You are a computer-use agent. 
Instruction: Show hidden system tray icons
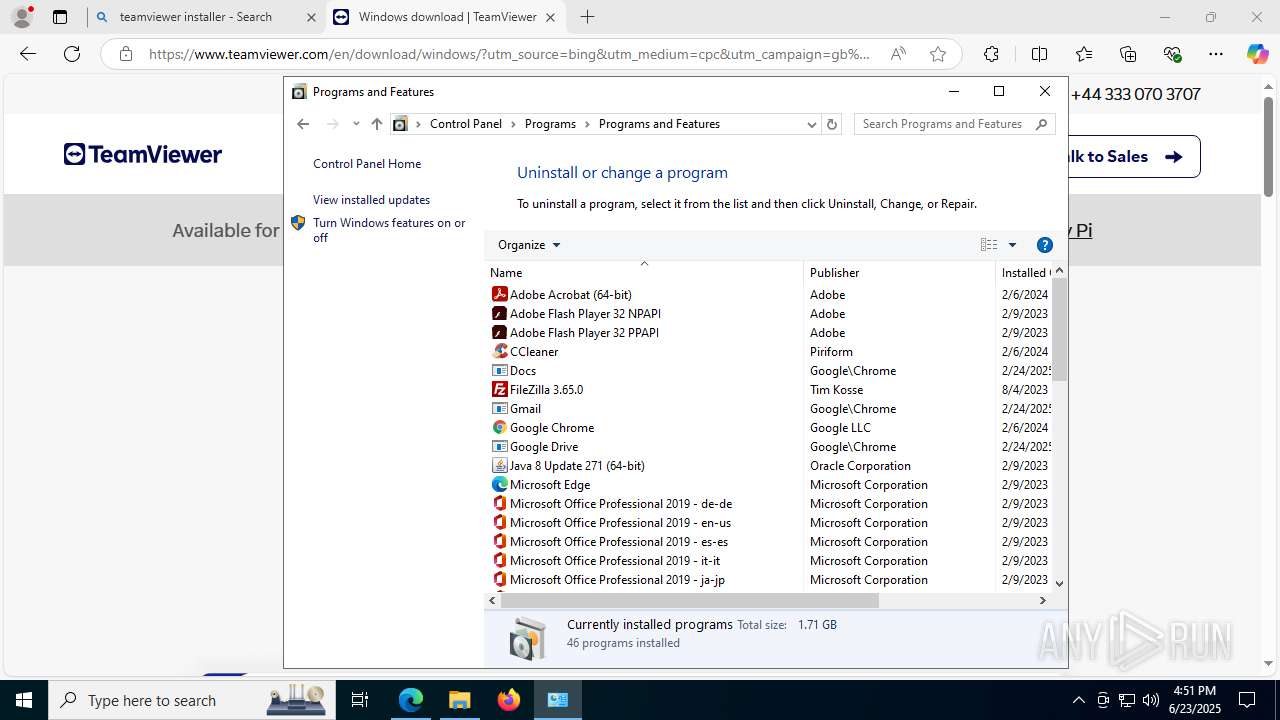(x=1078, y=700)
